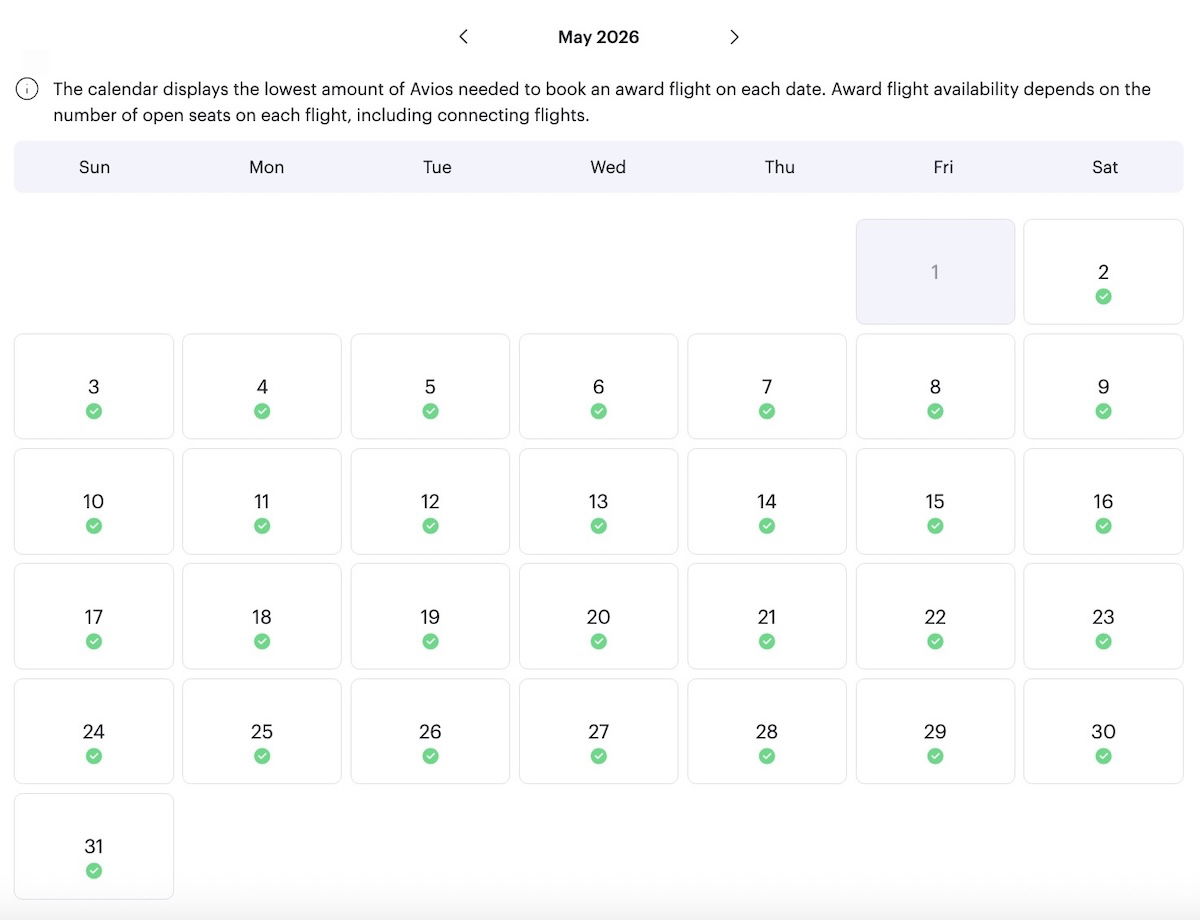This screenshot has height=920, width=1200.
Task: Pick the date May 29
Action: pos(935,731)
